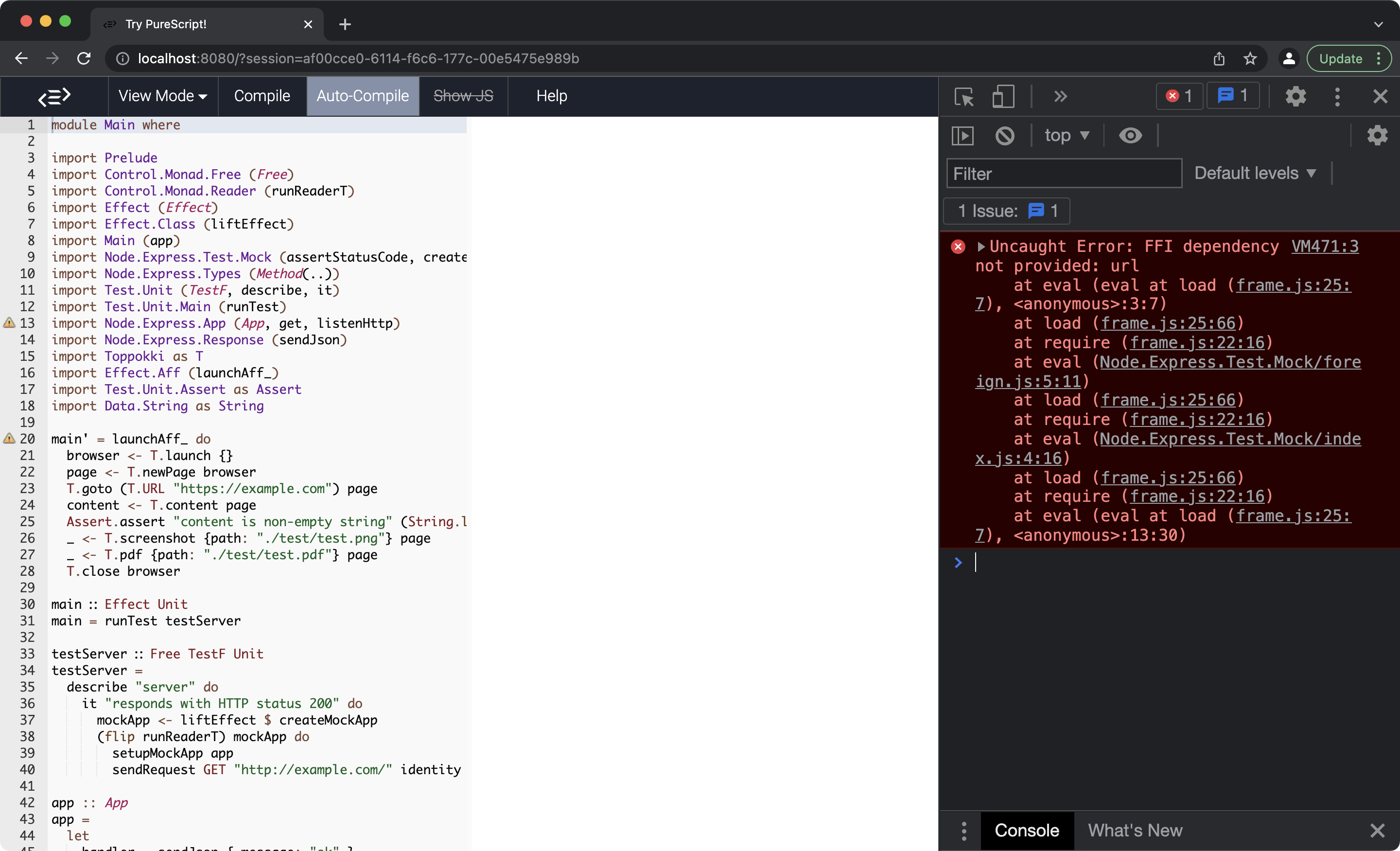Click the PureScript logo icon
Viewport: 1400px width, 851px height.
click(54, 96)
